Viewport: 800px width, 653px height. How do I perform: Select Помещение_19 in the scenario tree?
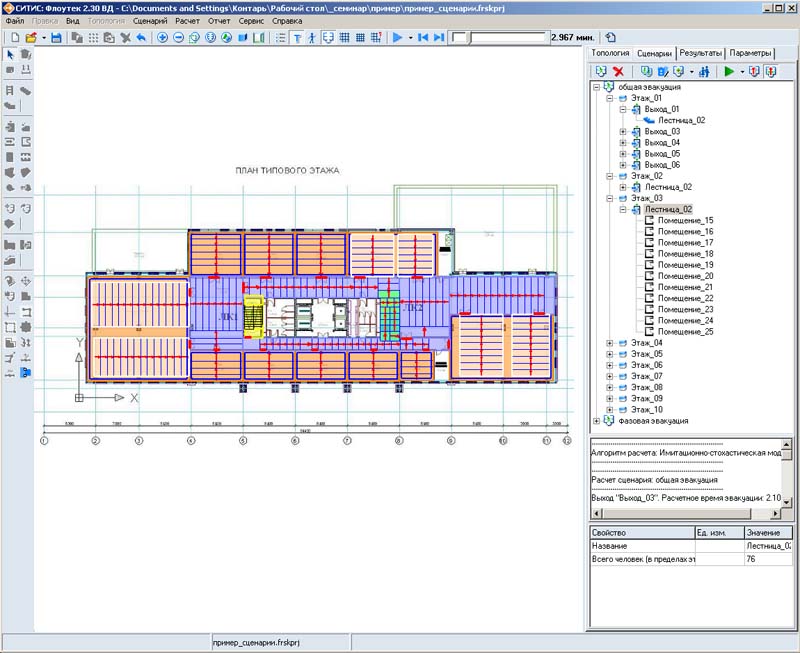point(686,265)
